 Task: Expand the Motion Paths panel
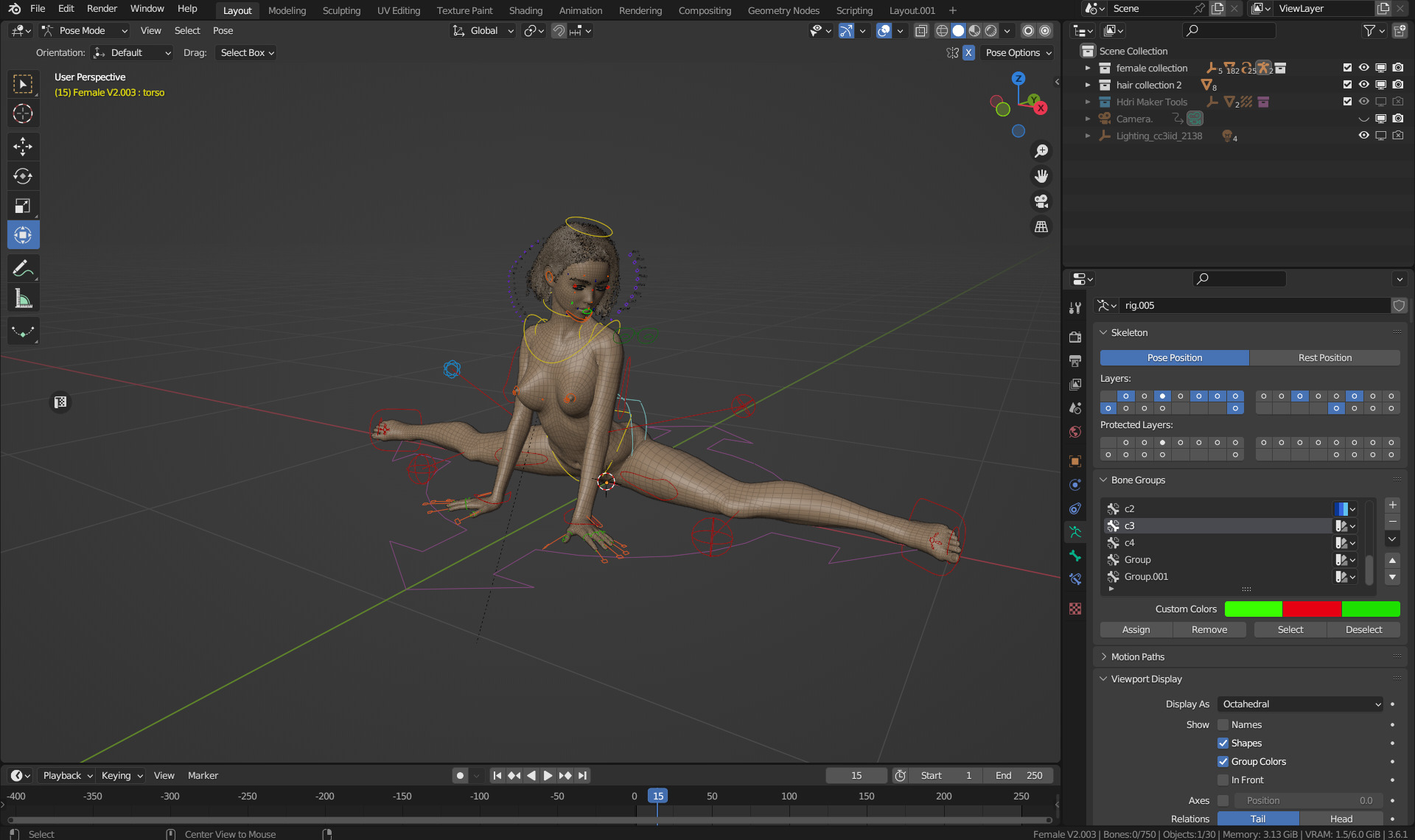click(x=1137, y=657)
